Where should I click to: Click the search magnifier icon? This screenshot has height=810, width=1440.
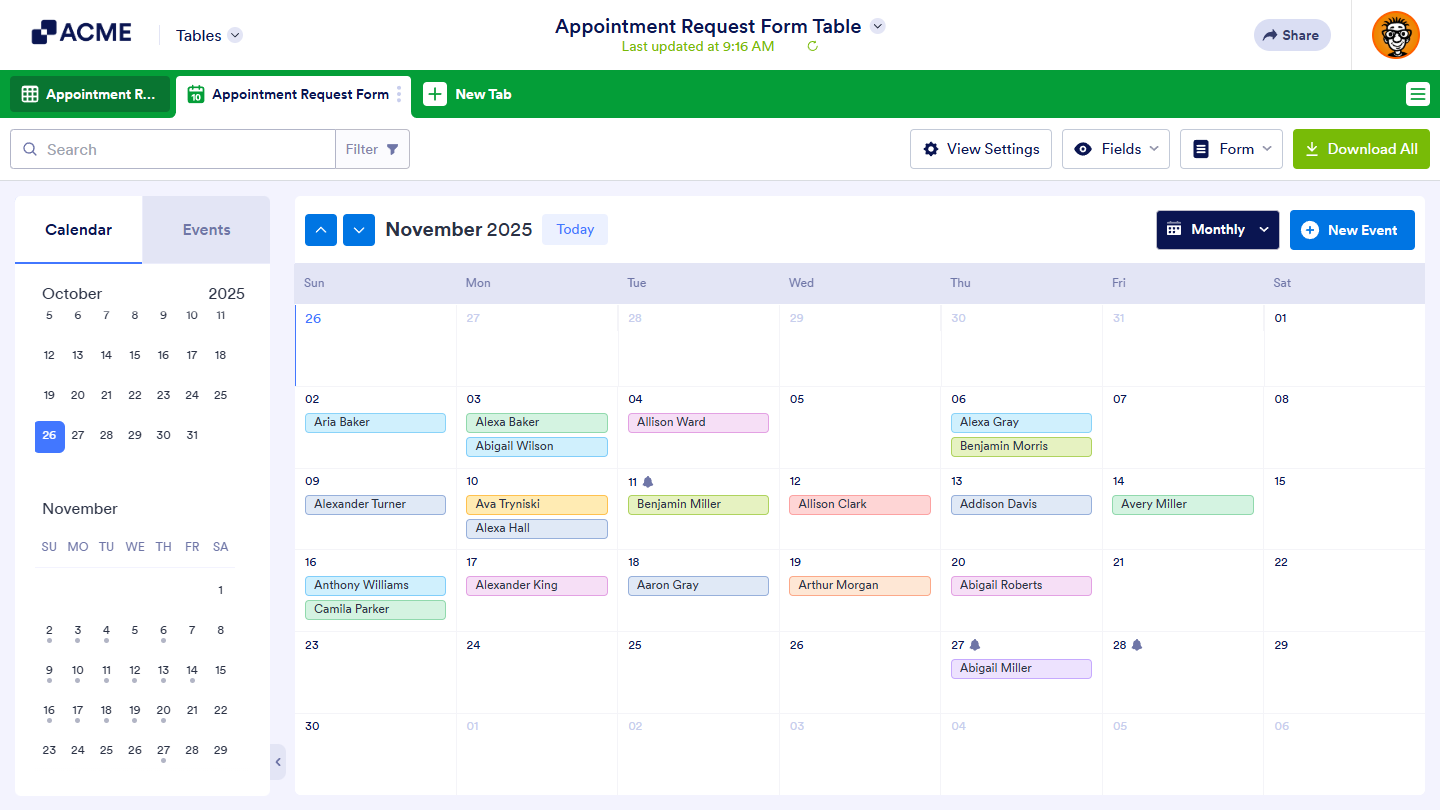(30, 148)
